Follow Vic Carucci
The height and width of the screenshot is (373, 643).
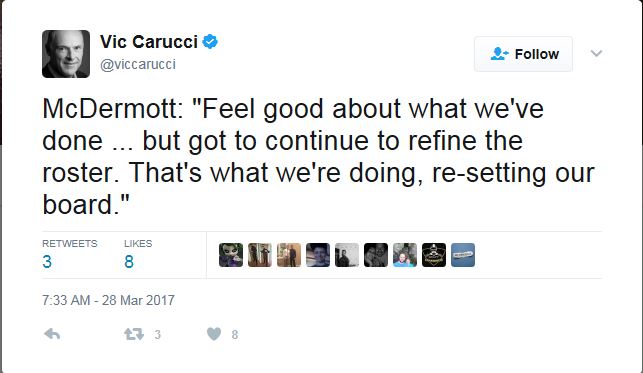[x=523, y=54]
